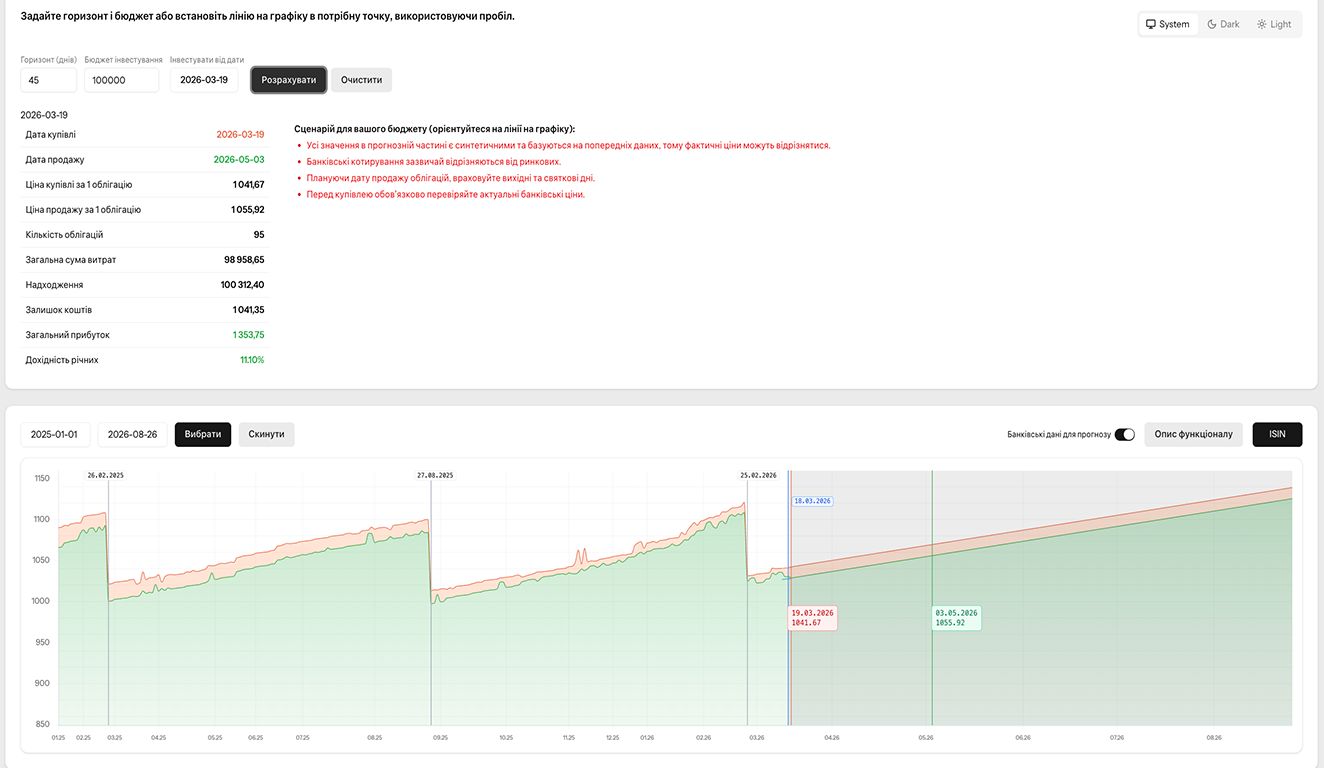Select System theme with monitor icon

[x=1167, y=23]
